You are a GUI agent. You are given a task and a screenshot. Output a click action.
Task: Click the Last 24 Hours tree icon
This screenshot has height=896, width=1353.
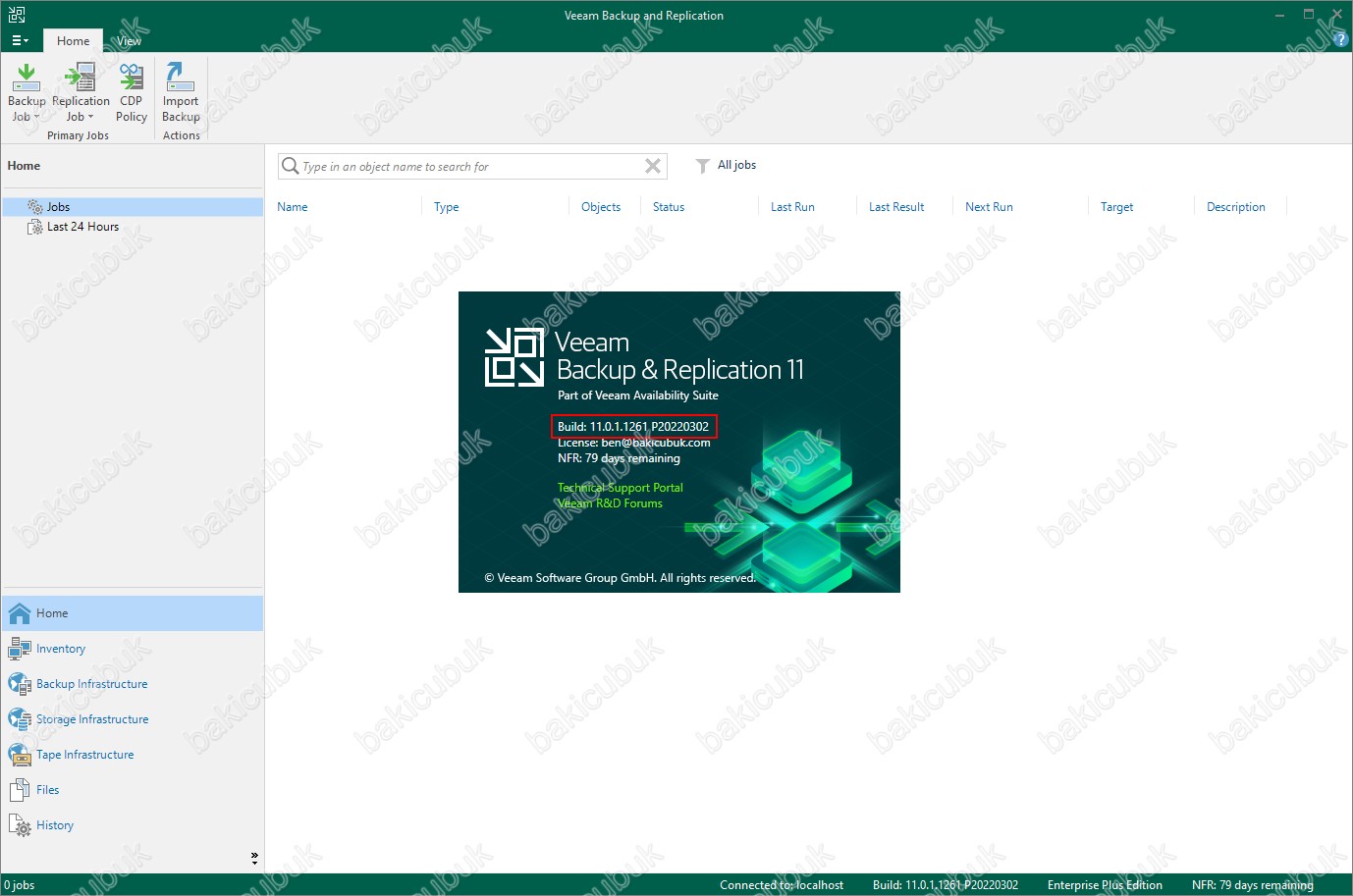[x=35, y=227]
